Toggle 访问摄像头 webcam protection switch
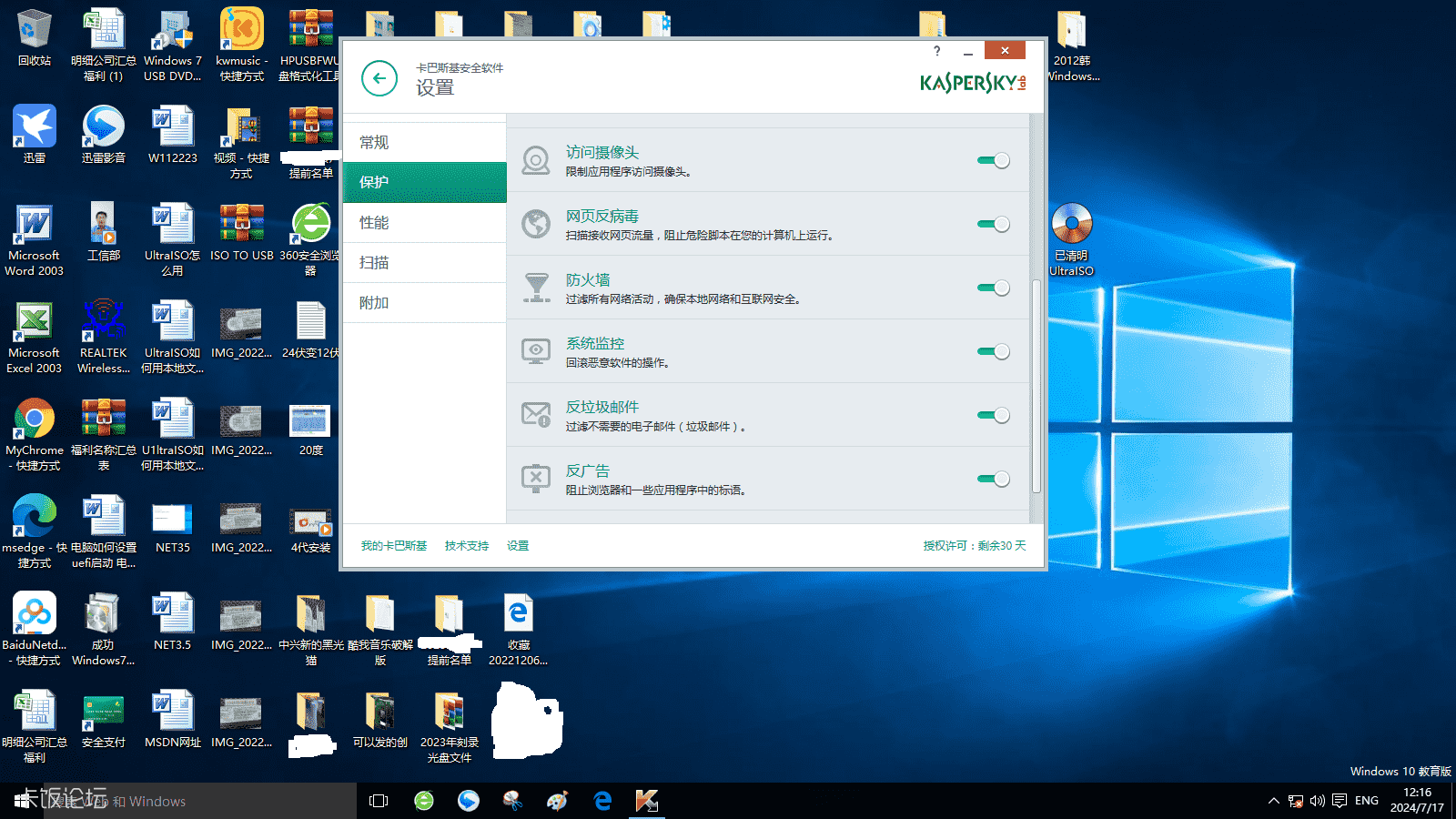This screenshot has width=1456, height=819. click(993, 160)
